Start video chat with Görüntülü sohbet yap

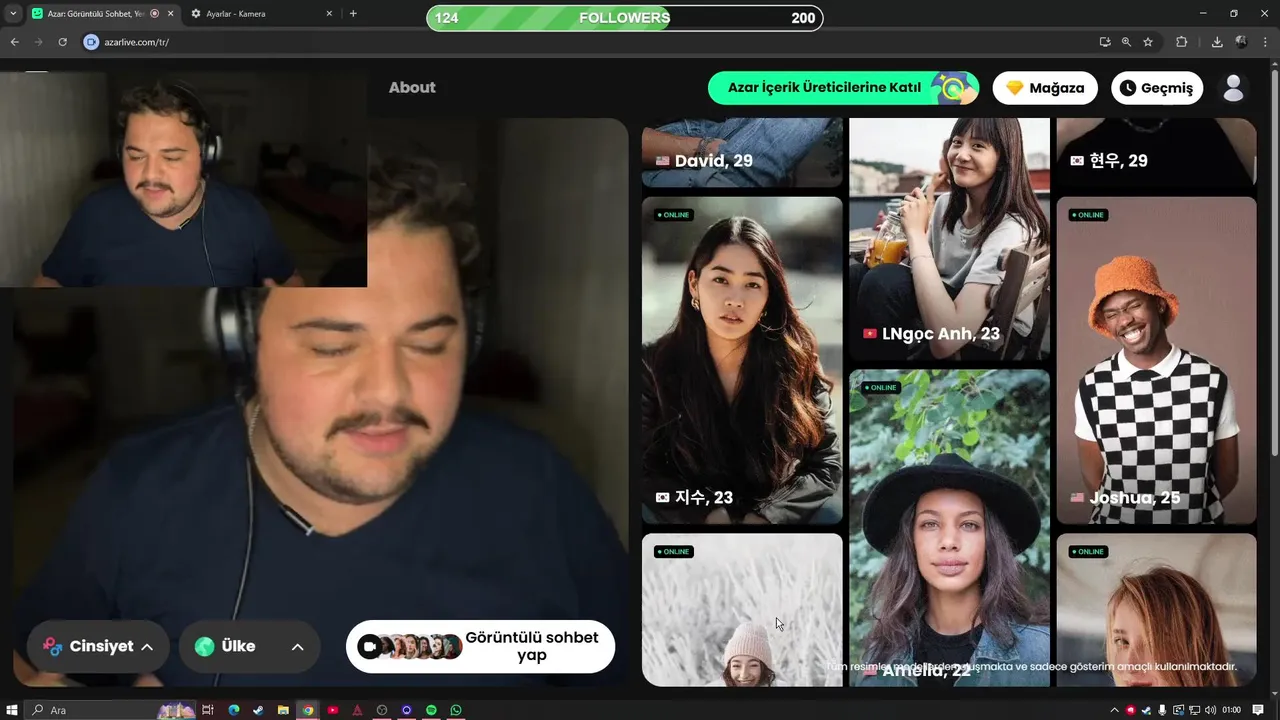(480, 646)
